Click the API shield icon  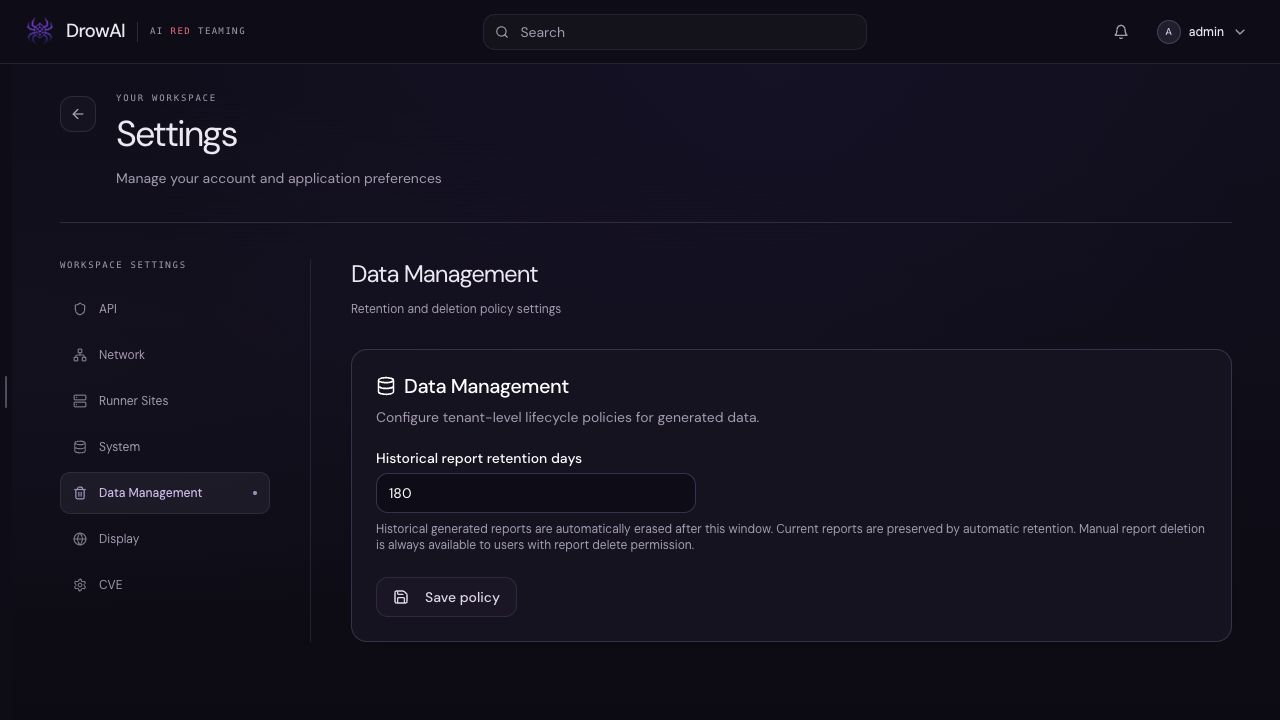click(x=80, y=309)
